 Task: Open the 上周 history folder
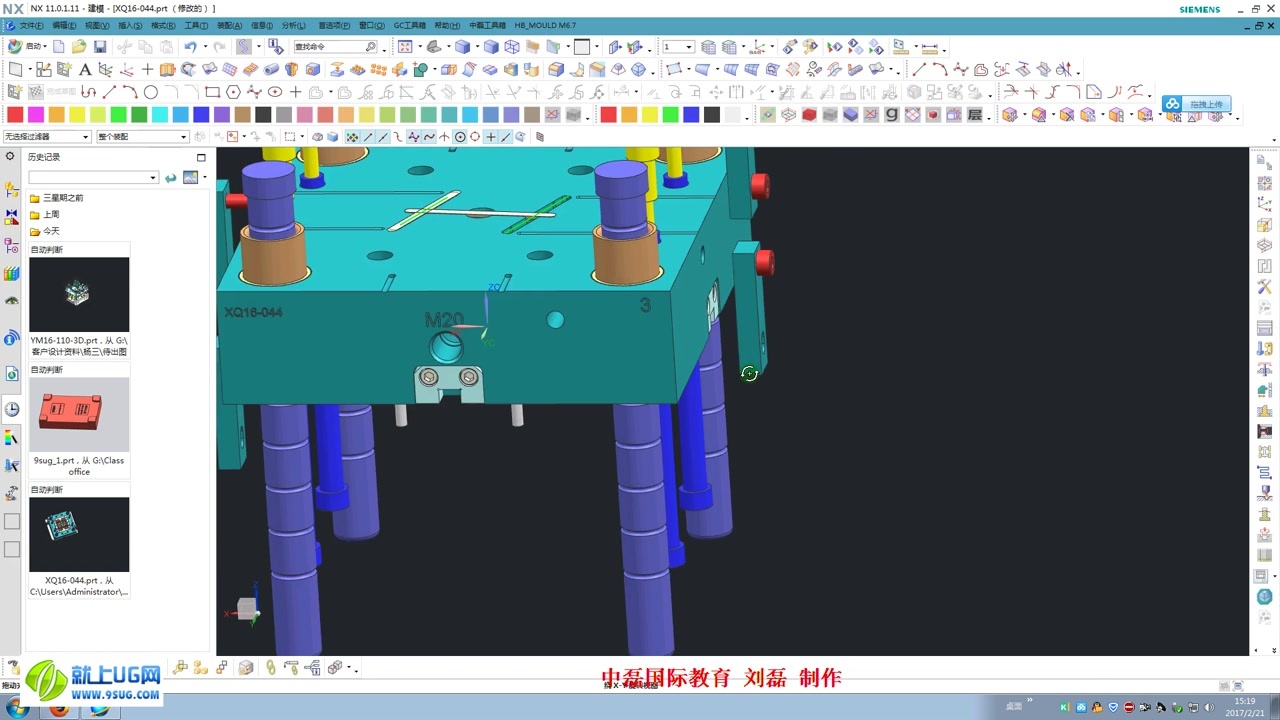point(45,214)
